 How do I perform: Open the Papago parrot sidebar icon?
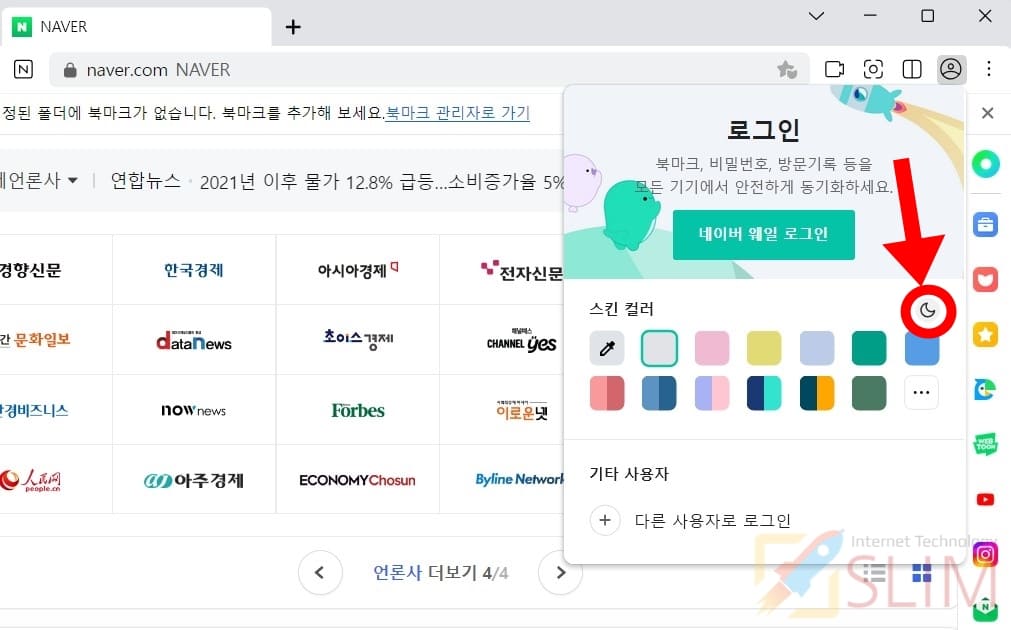(985, 389)
